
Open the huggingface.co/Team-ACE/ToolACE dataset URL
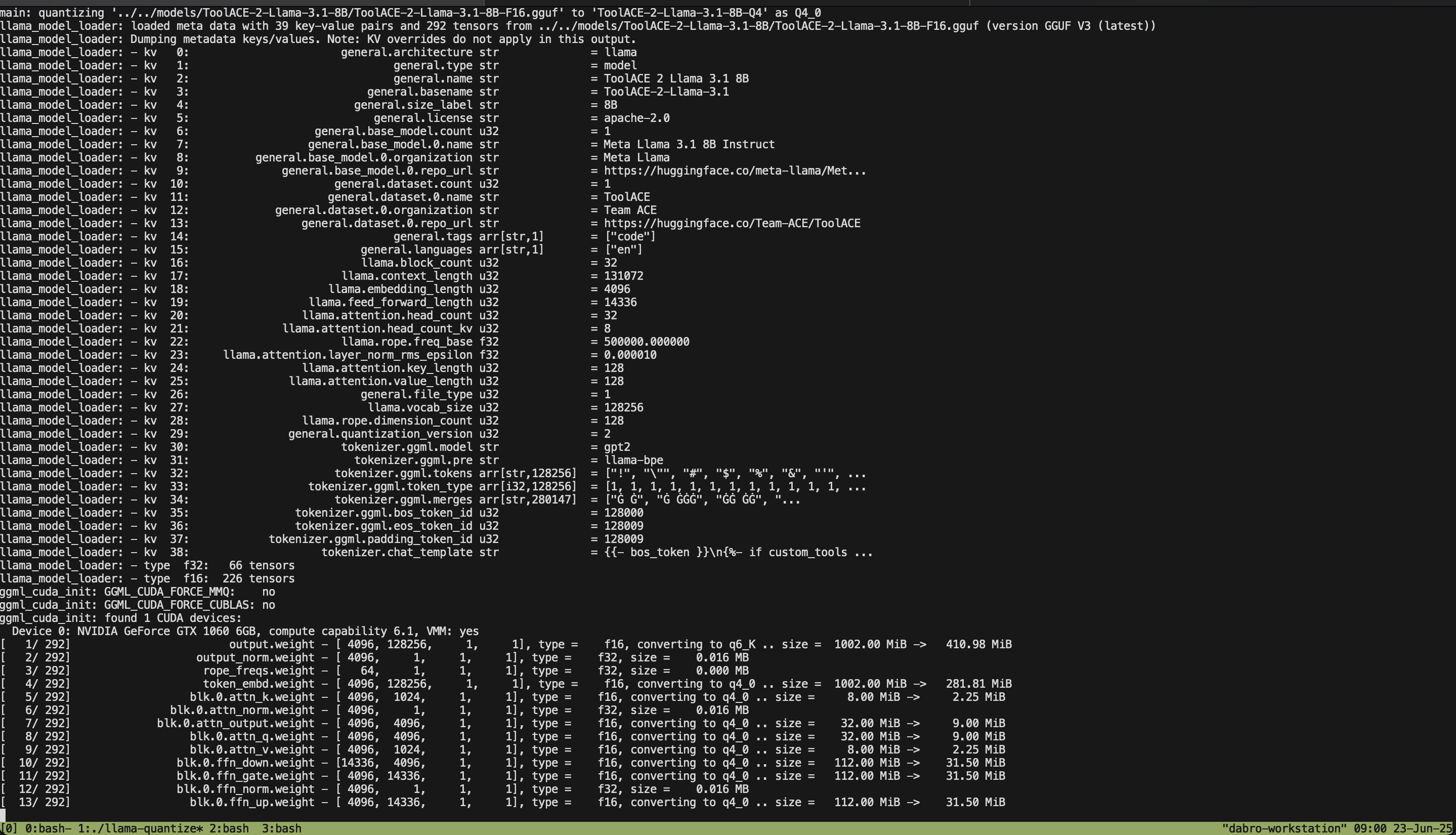(732, 223)
